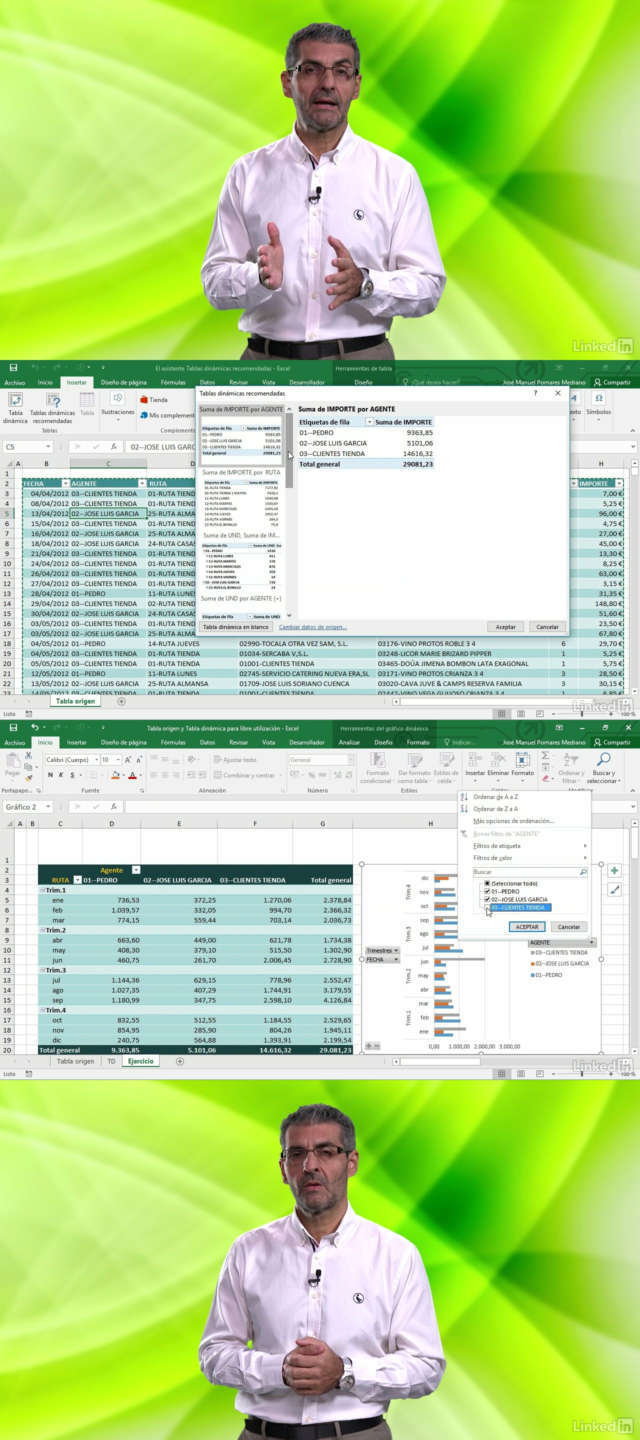
Task: Select cell 02--JOSE LUIS GARCIA in row 5
Action: pyautogui.click(x=108, y=513)
